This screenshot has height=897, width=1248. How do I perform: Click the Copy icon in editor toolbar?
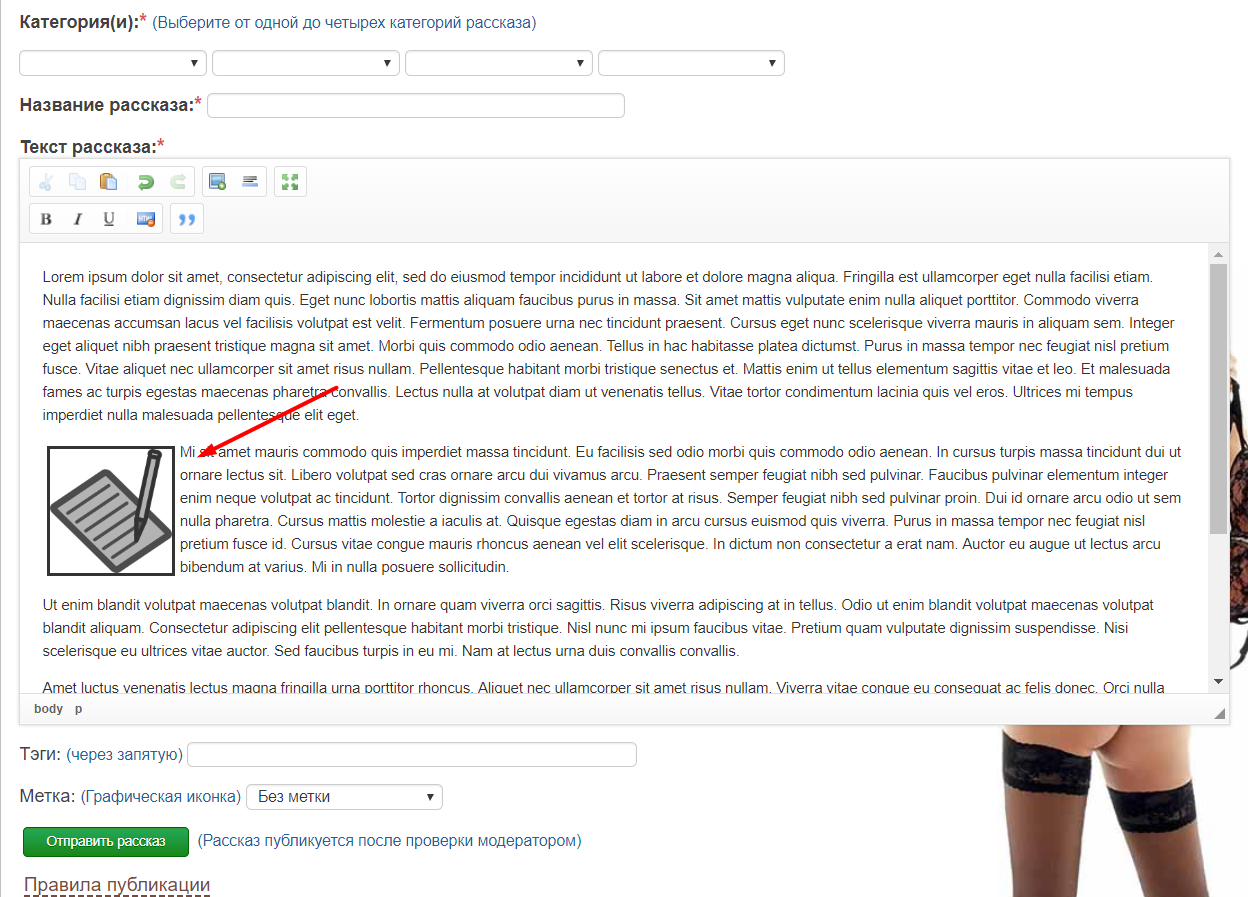click(77, 182)
